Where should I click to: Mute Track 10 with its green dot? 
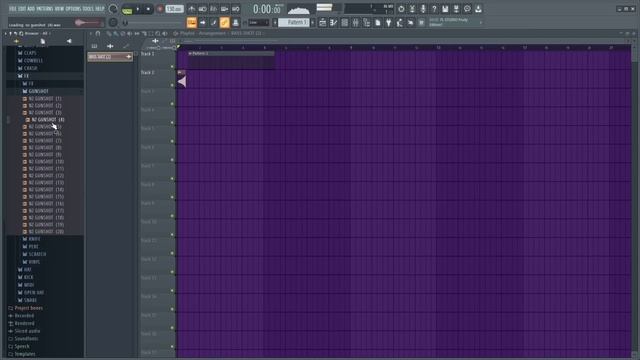pyautogui.click(x=172, y=235)
